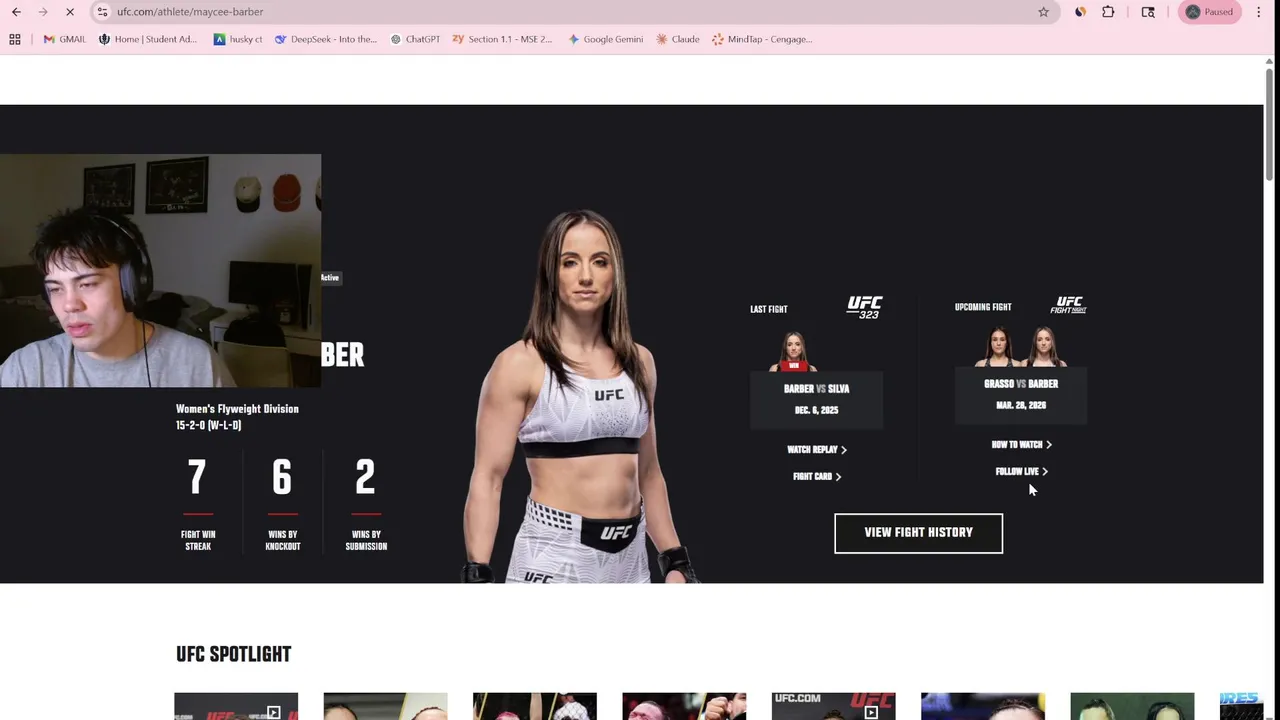
Task: Click the address bar URL ufc.com/athlete/maycee-barber
Action: point(190,12)
